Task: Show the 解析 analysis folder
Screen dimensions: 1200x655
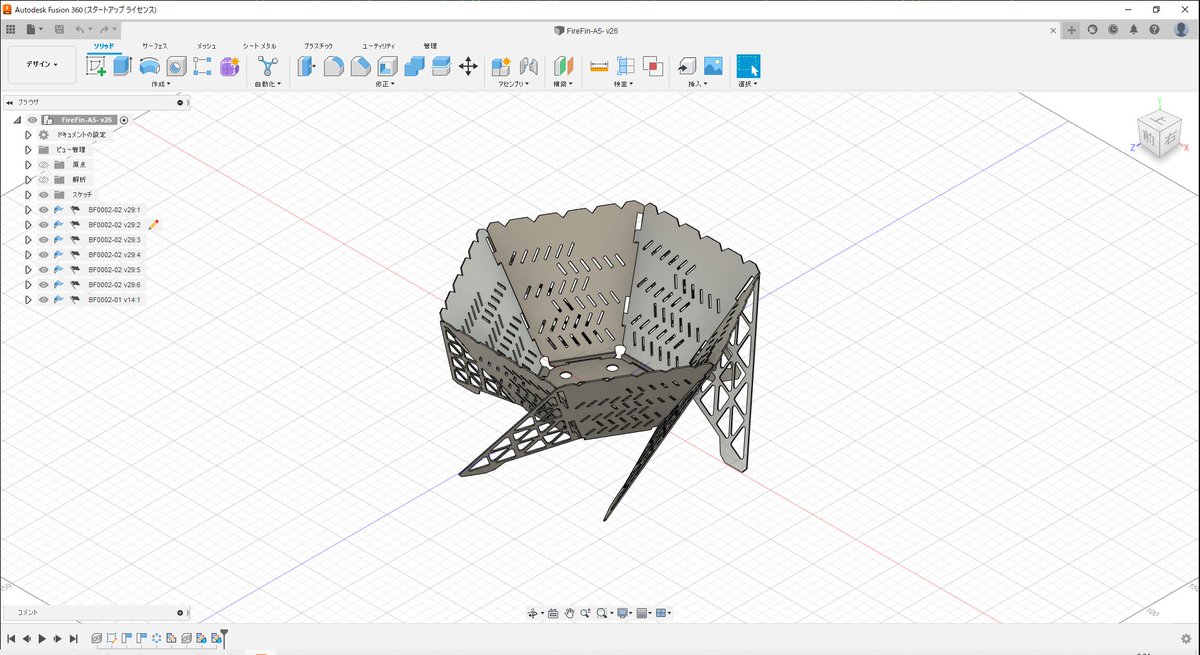Action: coord(44,179)
